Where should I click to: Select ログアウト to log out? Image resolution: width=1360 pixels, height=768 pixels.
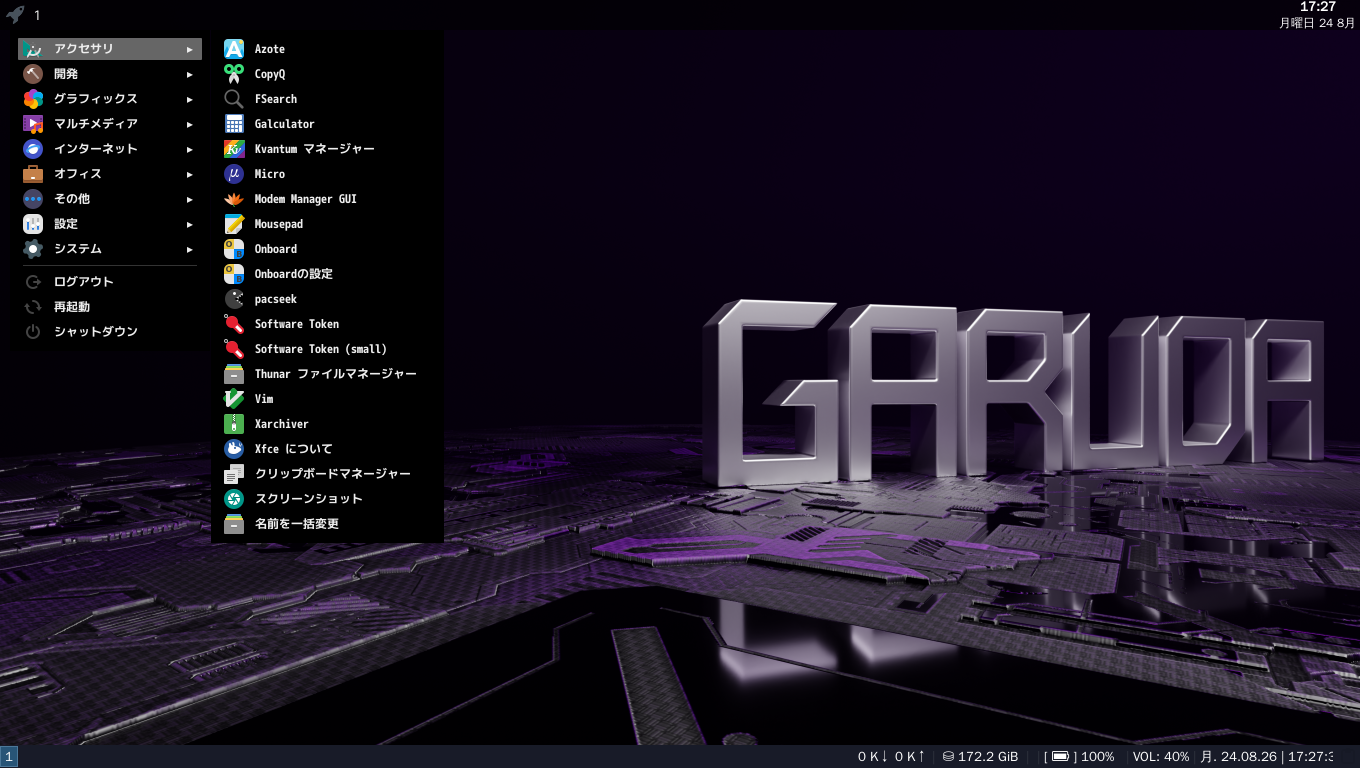coord(110,282)
